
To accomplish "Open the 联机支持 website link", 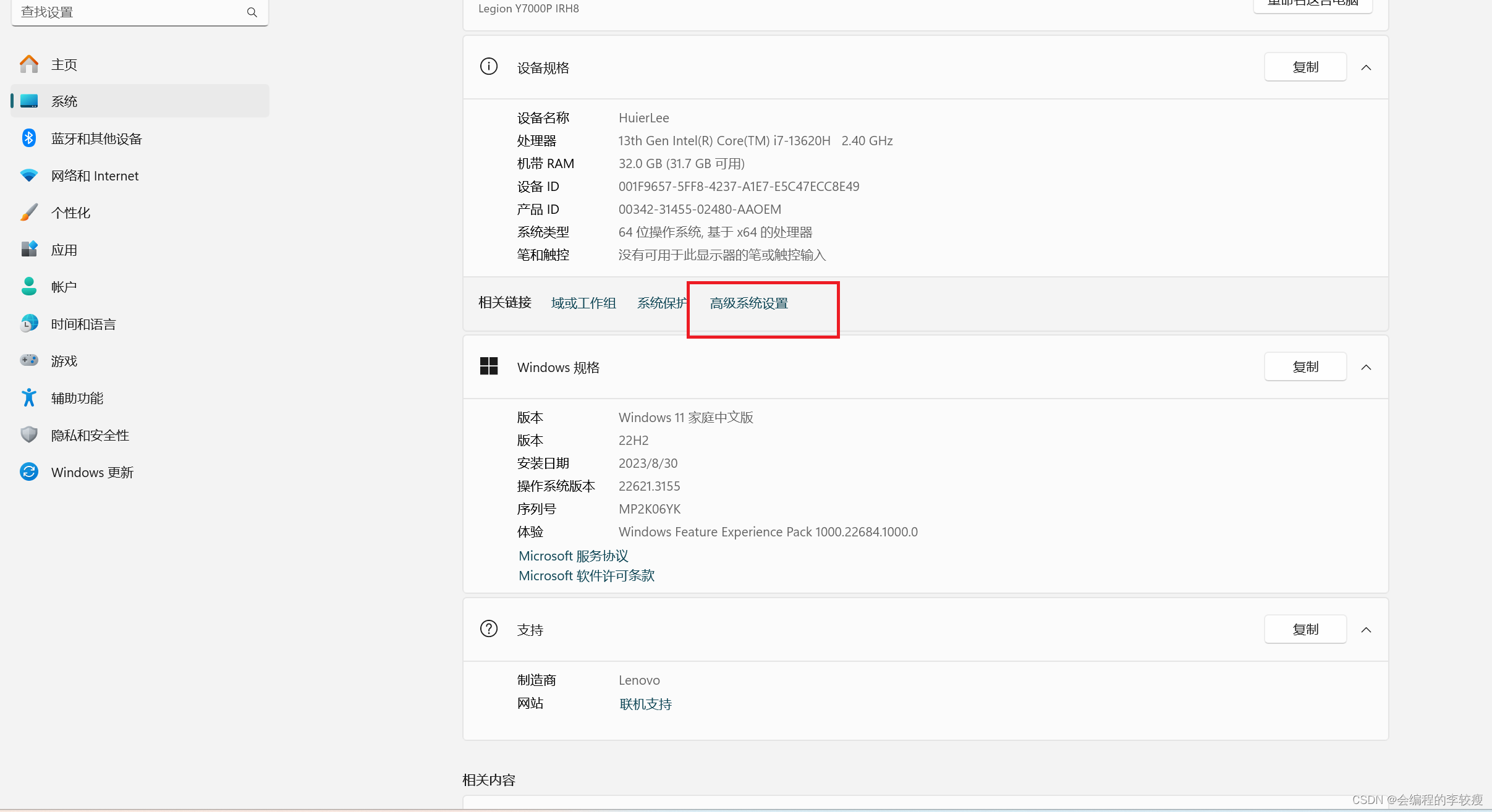I will click(x=645, y=704).
